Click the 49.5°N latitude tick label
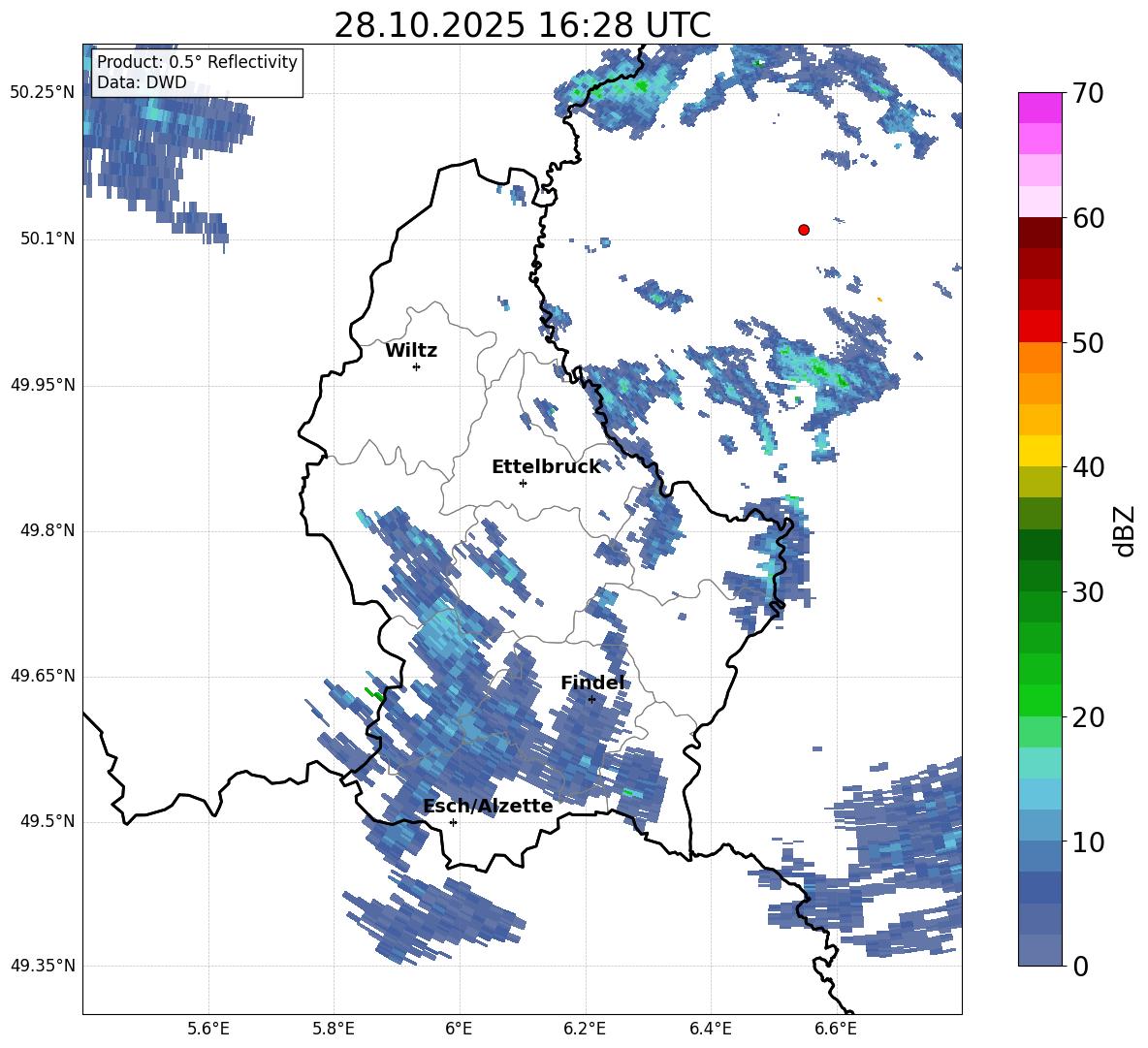The image size is (1148, 1048). click(x=48, y=821)
